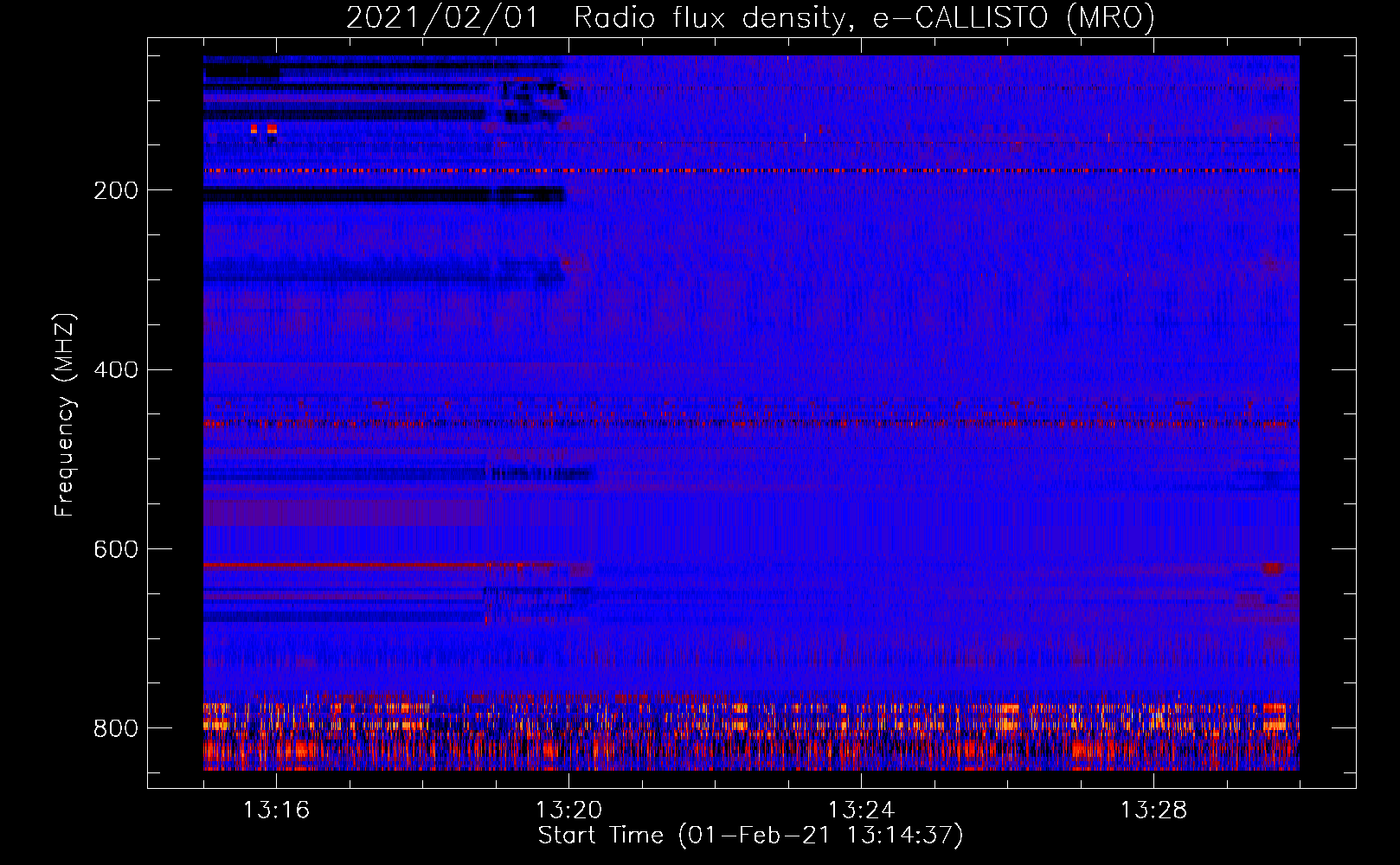This screenshot has width=1400, height=865.
Task: Click the 'Start Time (01-Feb-21 13:14:37)' label
Action: tap(750, 836)
